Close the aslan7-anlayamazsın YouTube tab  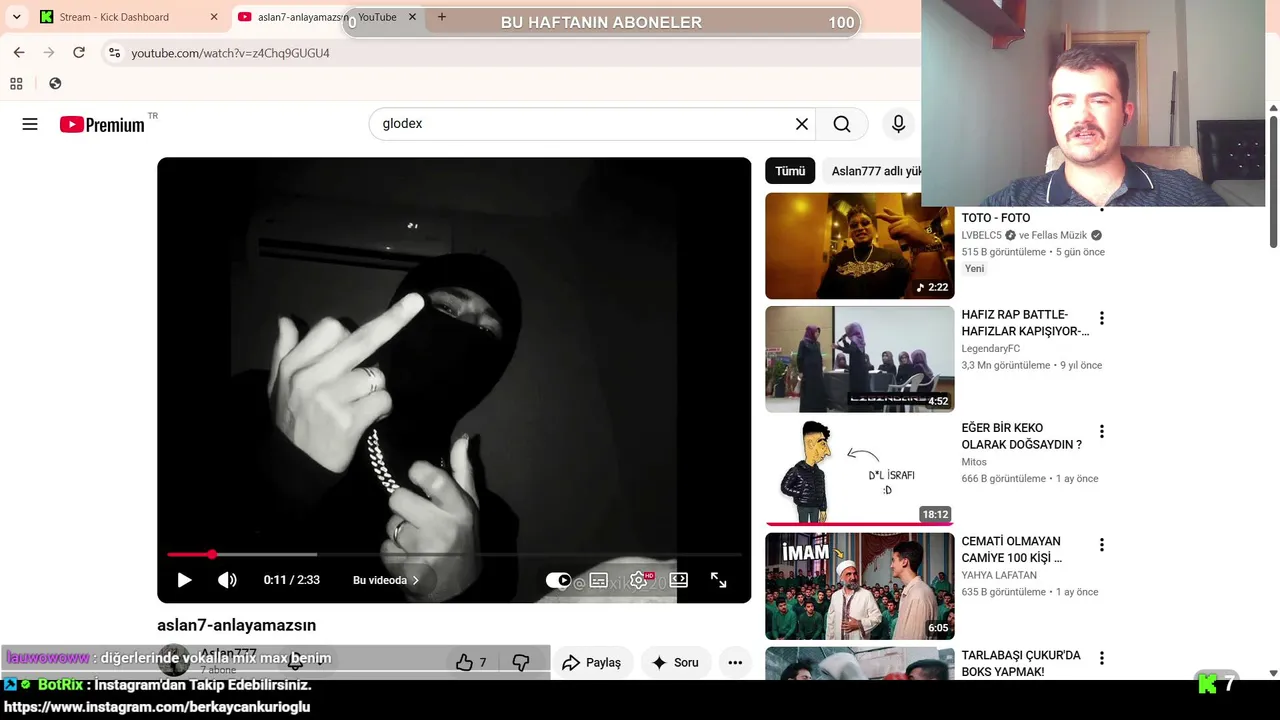[412, 17]
